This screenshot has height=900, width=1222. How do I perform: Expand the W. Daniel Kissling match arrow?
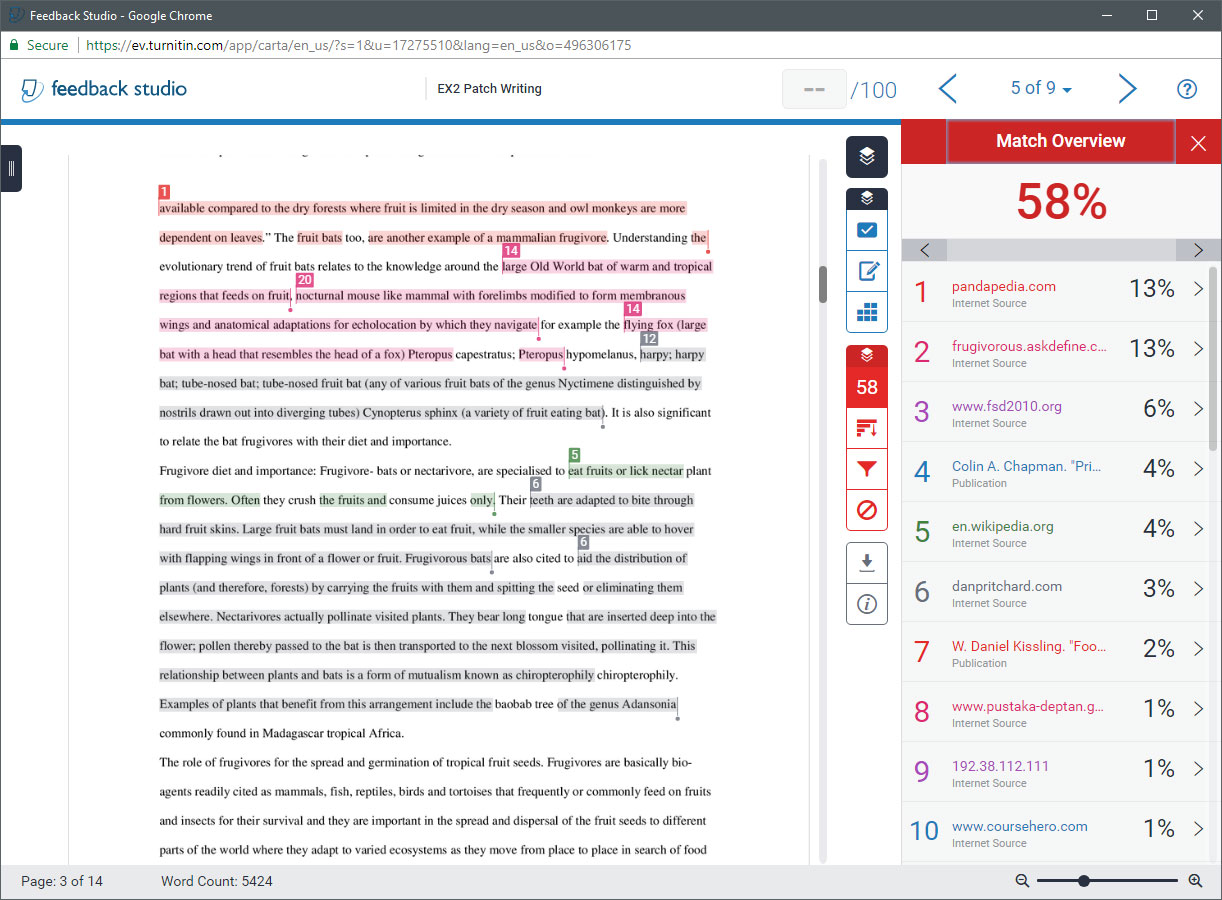coord(1199,649)
